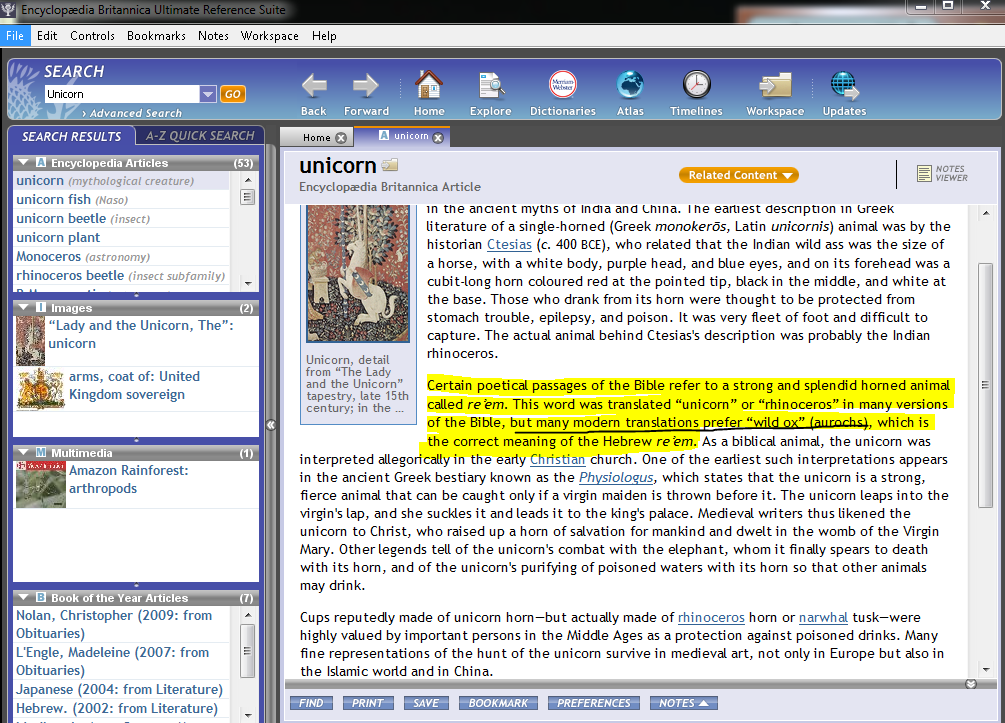Open the Timelines clock icon
The height and width of the screenshot is (723, 1005).
pyautogui.click(x=696, y=85)
